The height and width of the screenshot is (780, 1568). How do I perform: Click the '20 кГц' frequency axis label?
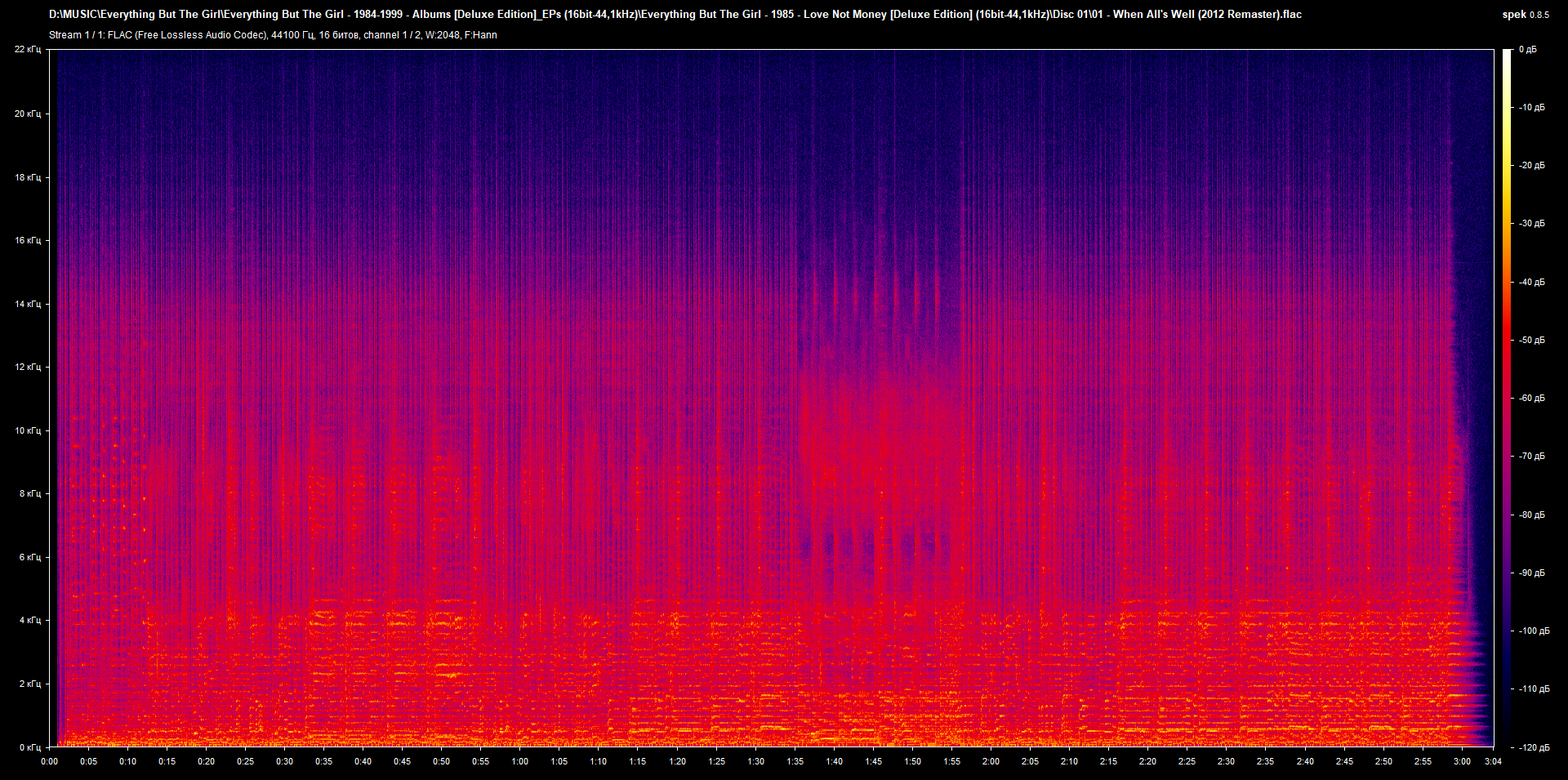(x=28, y=114)
